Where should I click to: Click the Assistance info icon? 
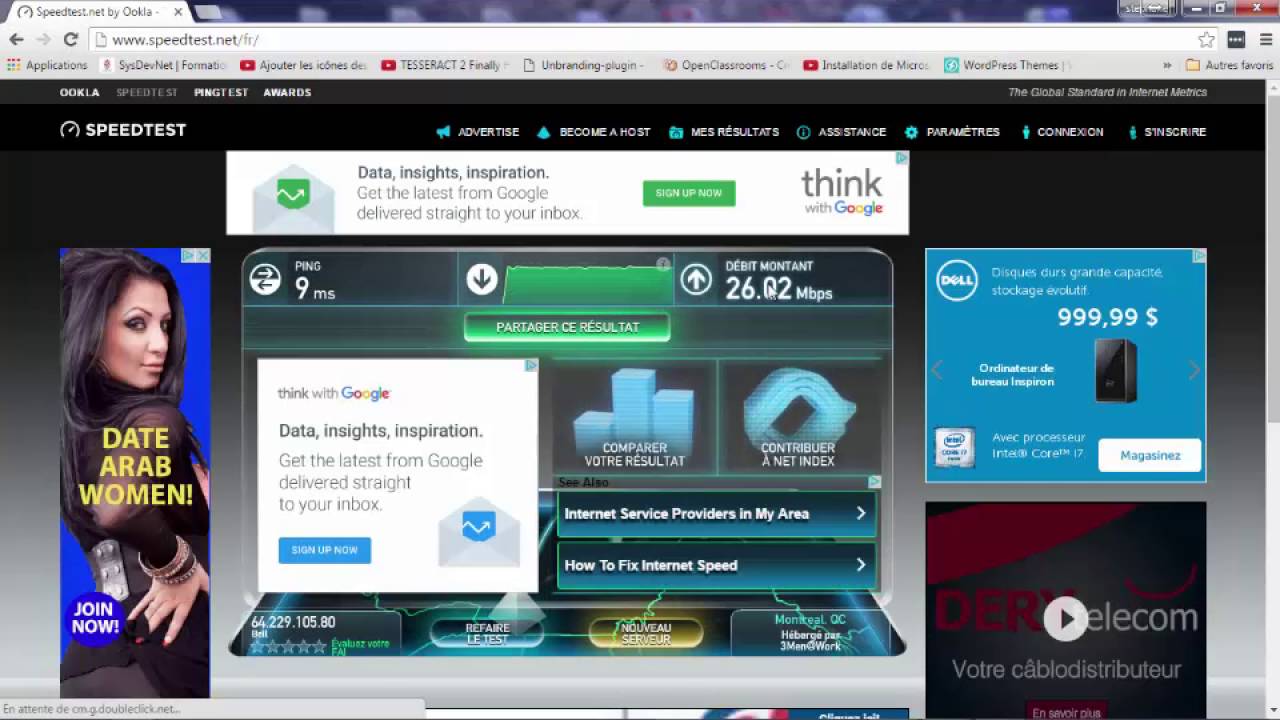point(803,132)
